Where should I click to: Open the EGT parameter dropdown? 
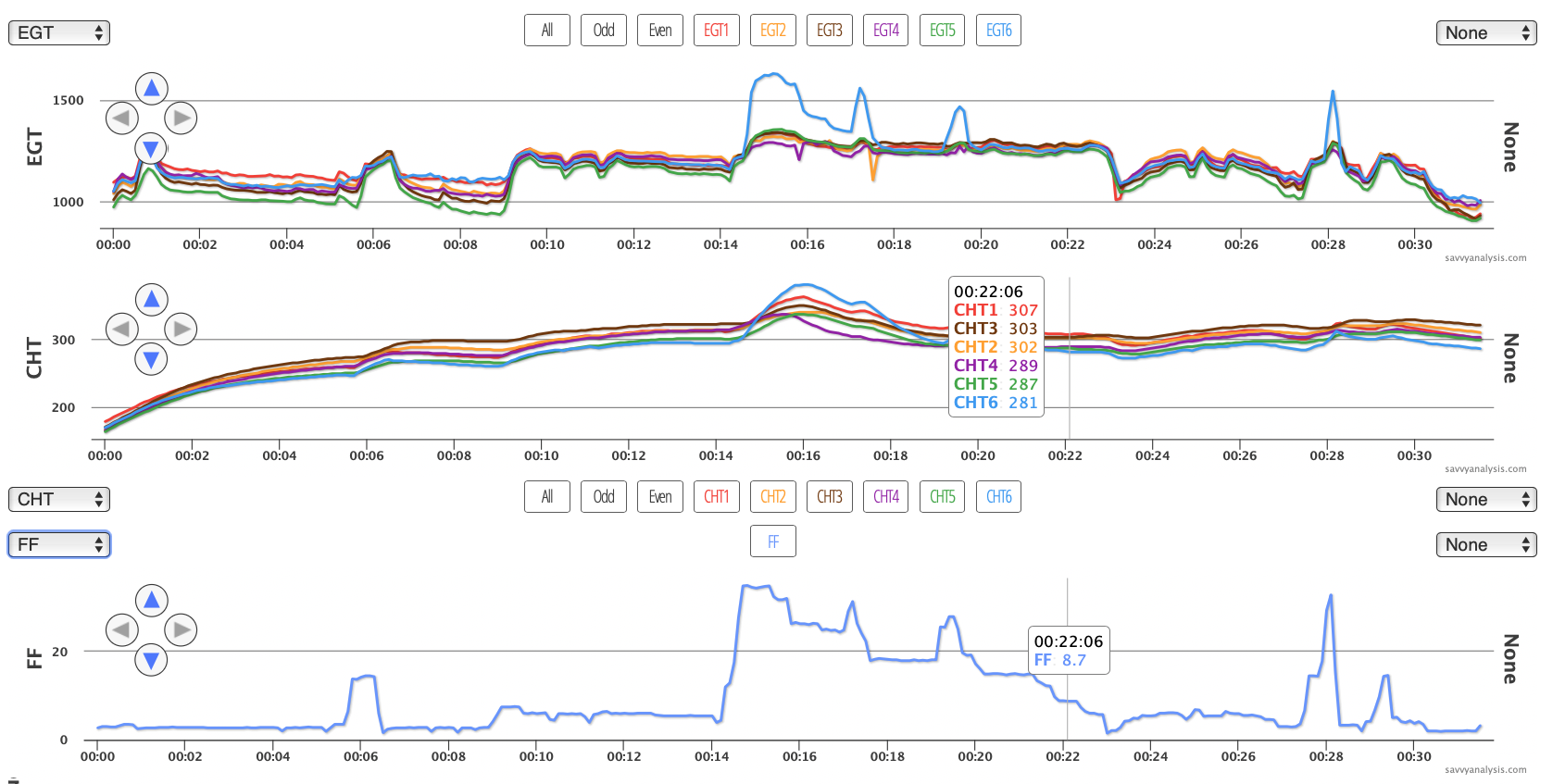point(59,32)
